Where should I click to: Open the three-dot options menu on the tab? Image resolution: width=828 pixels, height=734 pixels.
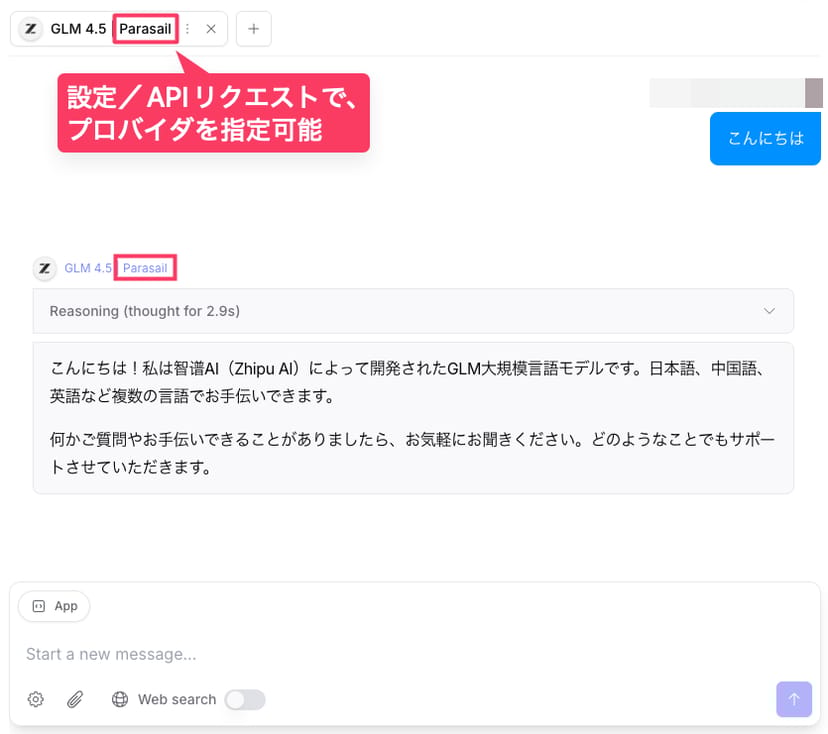[188, 29]
